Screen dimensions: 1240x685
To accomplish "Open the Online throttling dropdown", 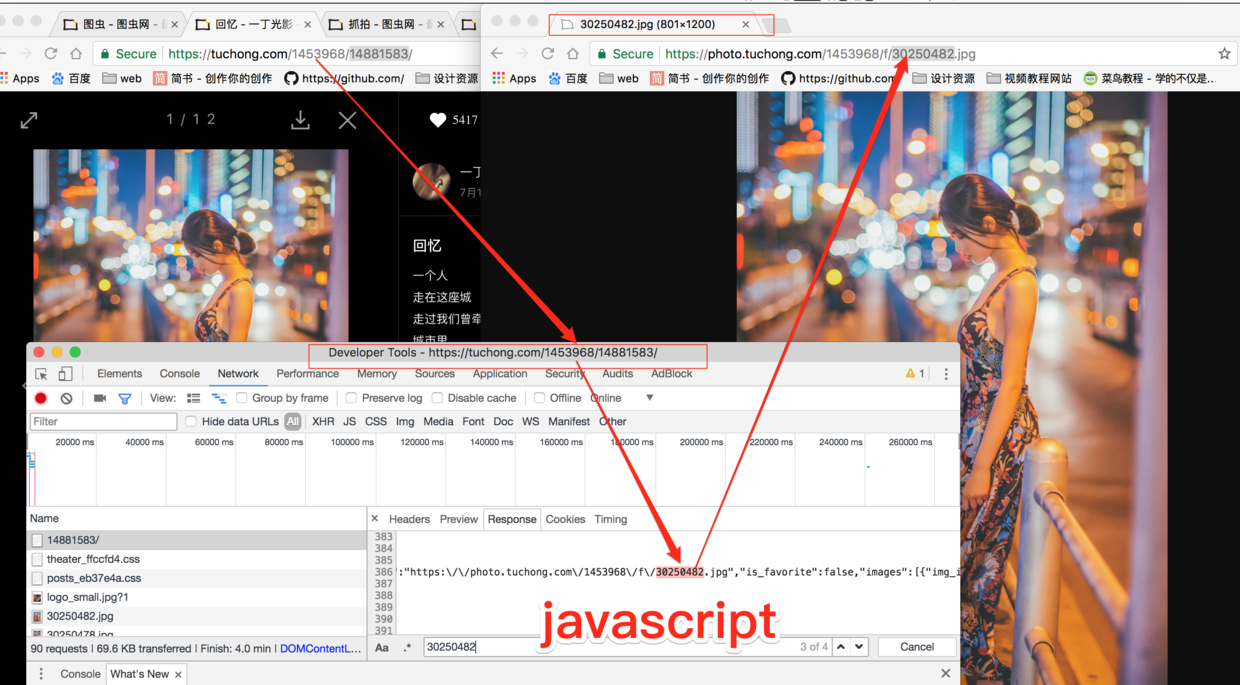I will click(622, 398).
